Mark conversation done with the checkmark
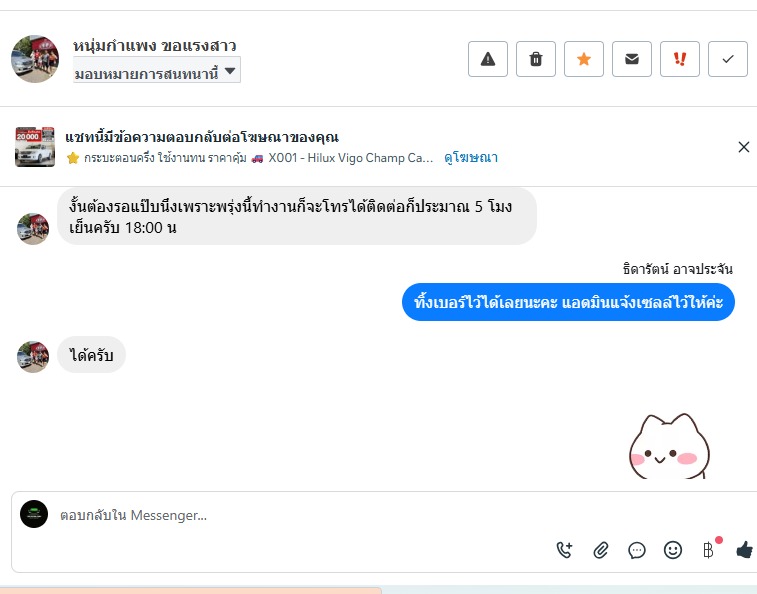Image resolution: width=757 pixels, height=594 pixels. [728, 60]
